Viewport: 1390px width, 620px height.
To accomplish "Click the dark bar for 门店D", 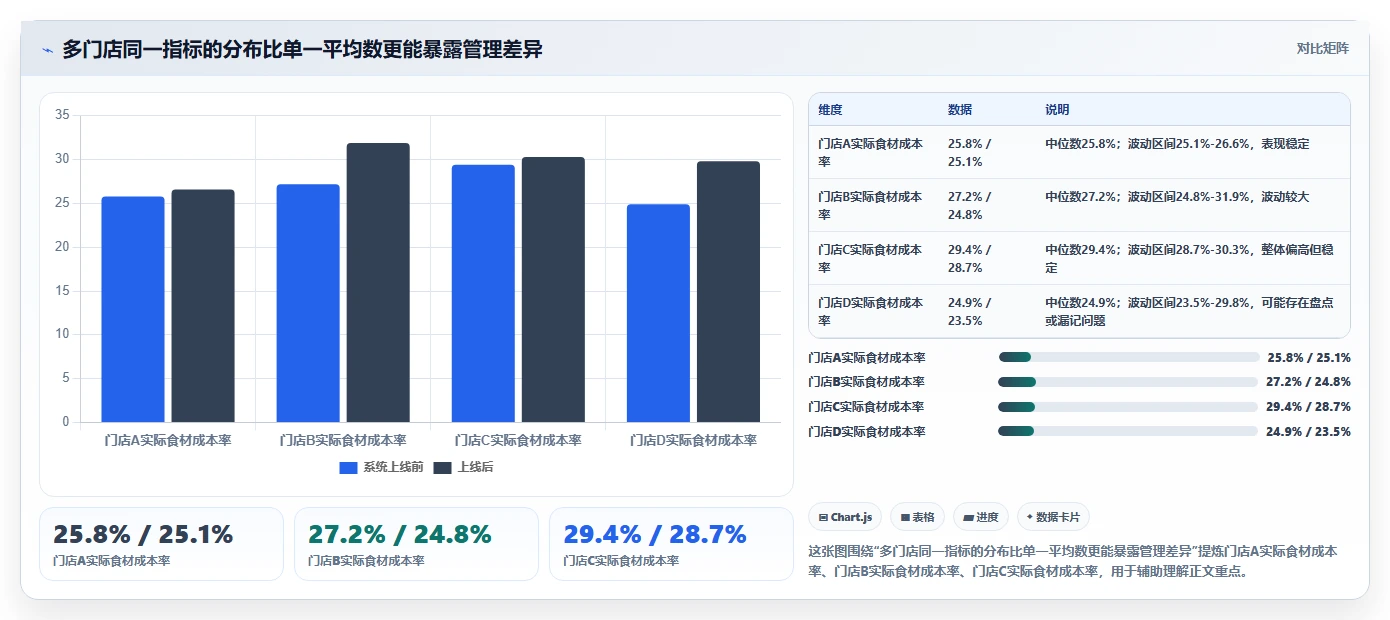I will pos(728,291).
